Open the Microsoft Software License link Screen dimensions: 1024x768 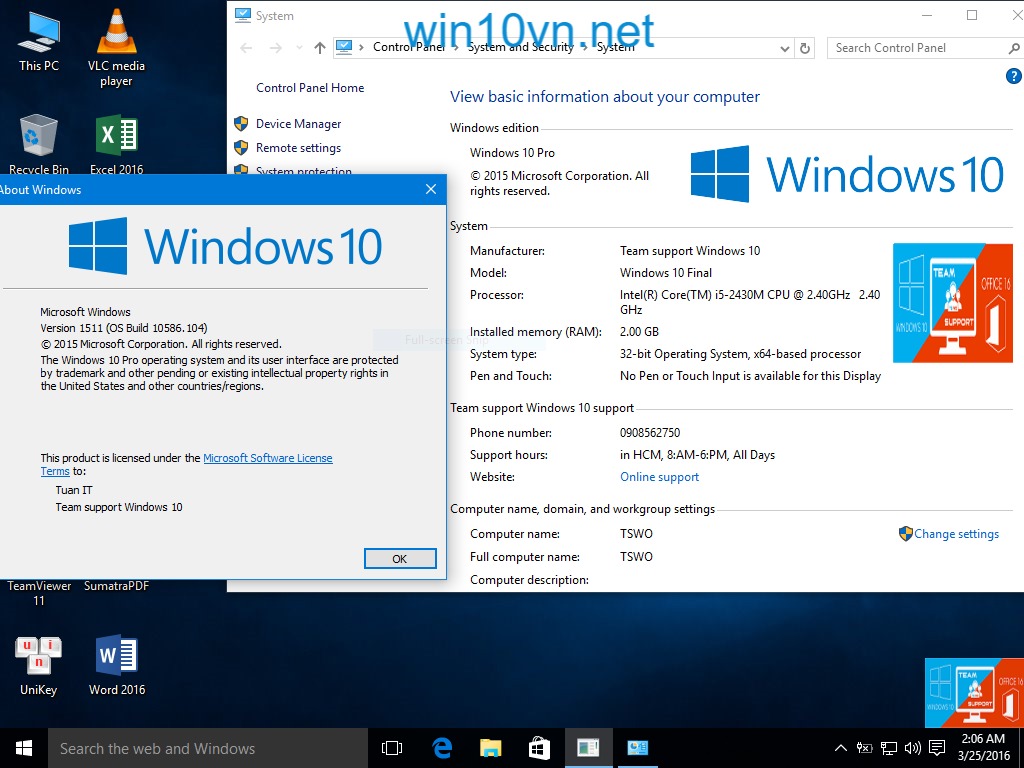tap(268, 458)
